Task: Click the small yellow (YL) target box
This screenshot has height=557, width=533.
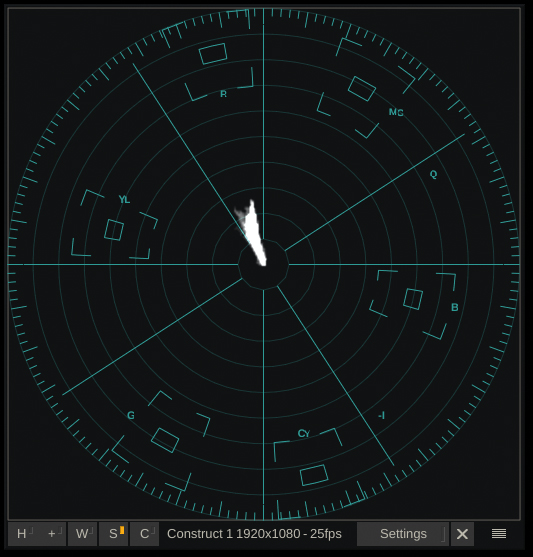Action: coord(114,230)
